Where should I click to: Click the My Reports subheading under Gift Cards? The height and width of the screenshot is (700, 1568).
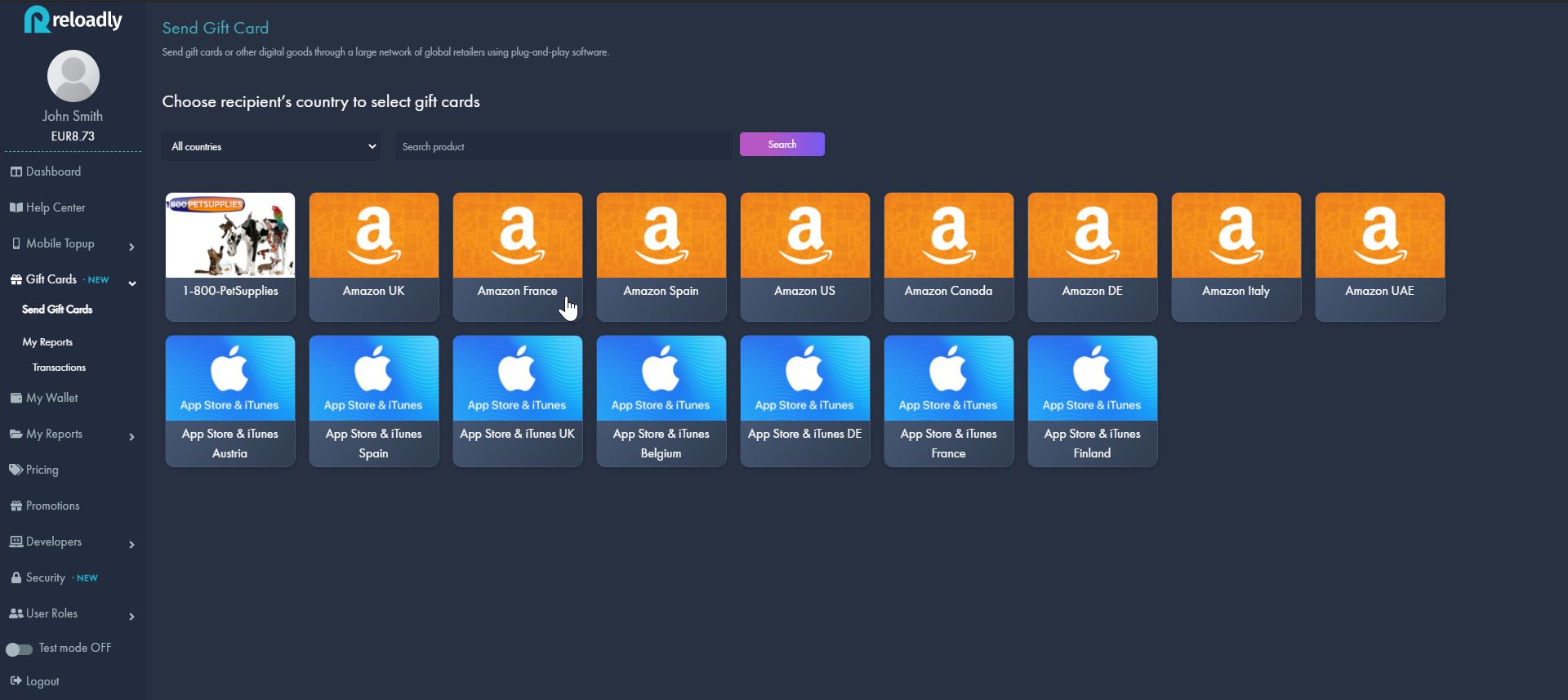(47, 342)
